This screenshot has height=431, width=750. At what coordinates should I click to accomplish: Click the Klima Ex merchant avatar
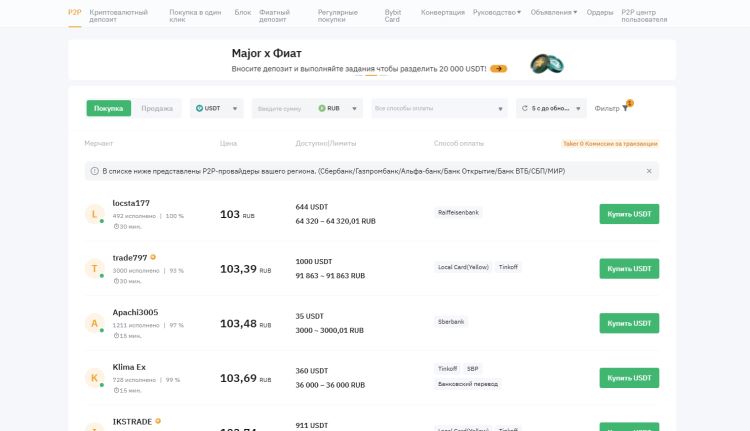click(94, 378)
